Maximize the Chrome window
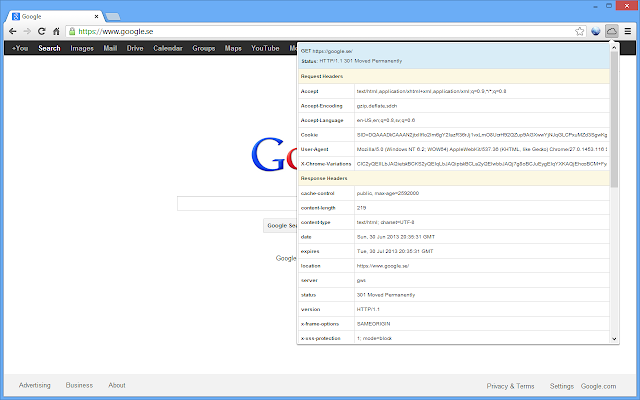 [x=609, y=6]
